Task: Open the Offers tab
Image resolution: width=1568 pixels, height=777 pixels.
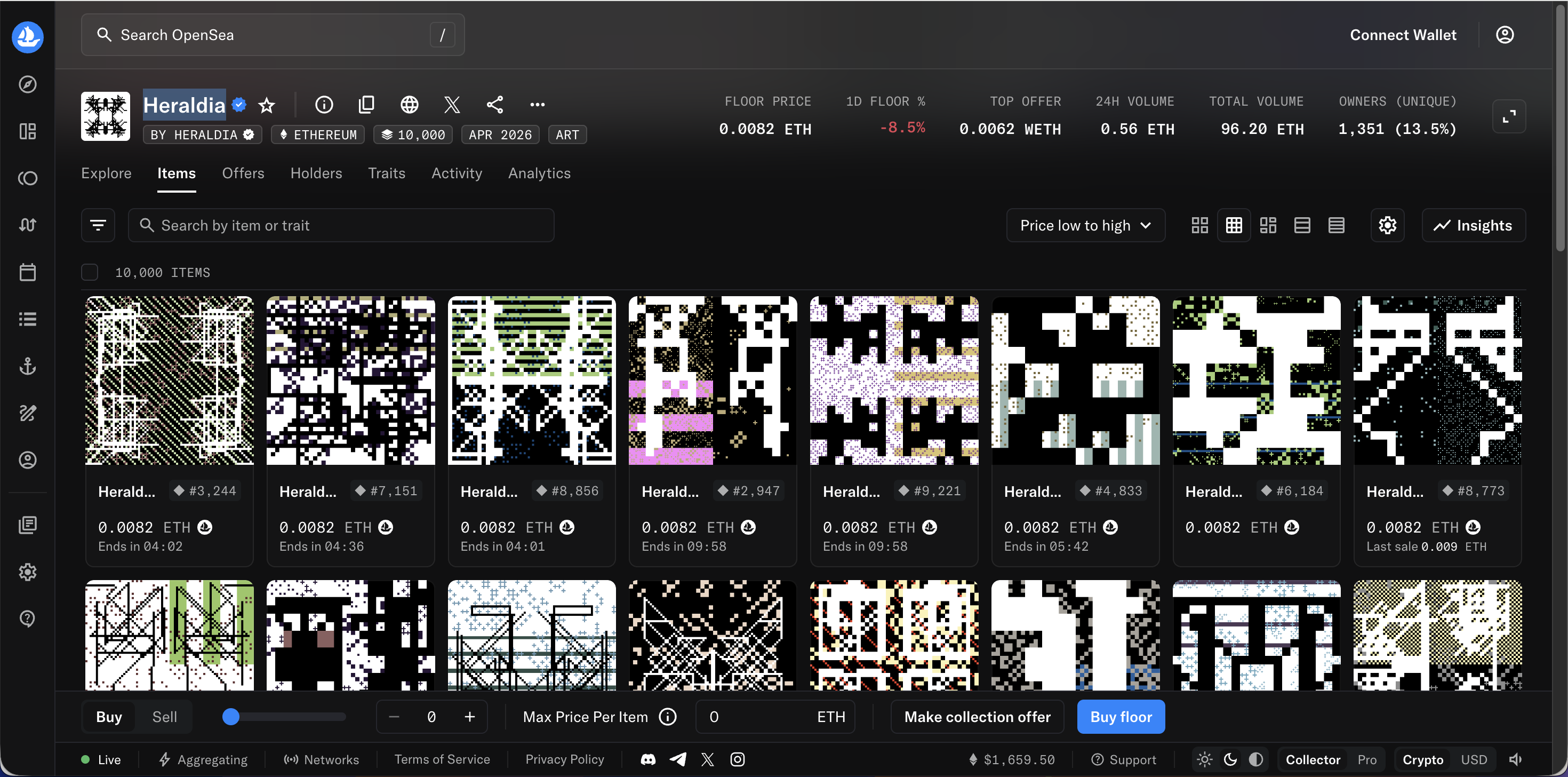Action: [243, 173]
